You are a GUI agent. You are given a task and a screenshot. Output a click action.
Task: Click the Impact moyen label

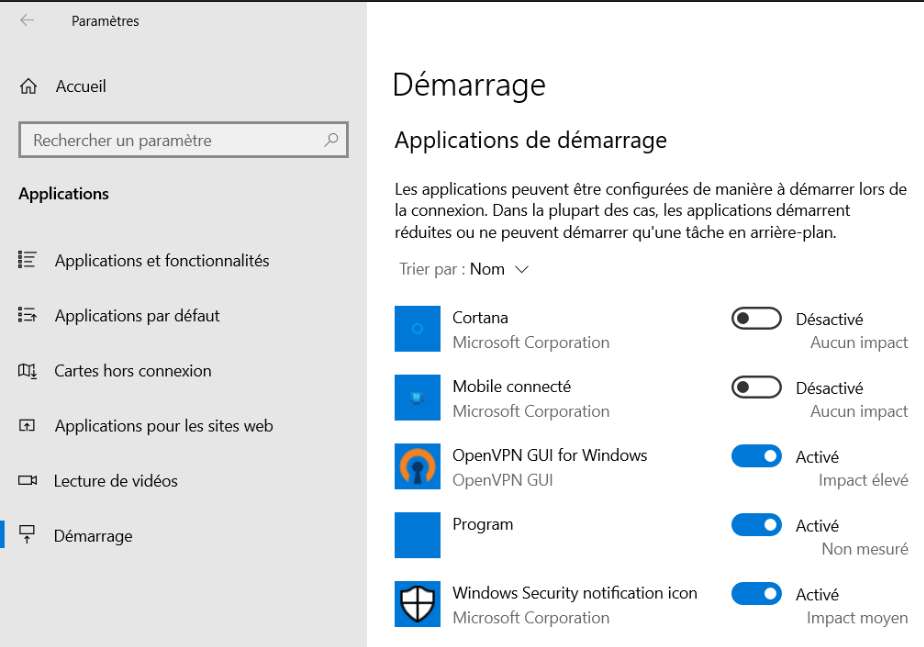pos(857,618)
